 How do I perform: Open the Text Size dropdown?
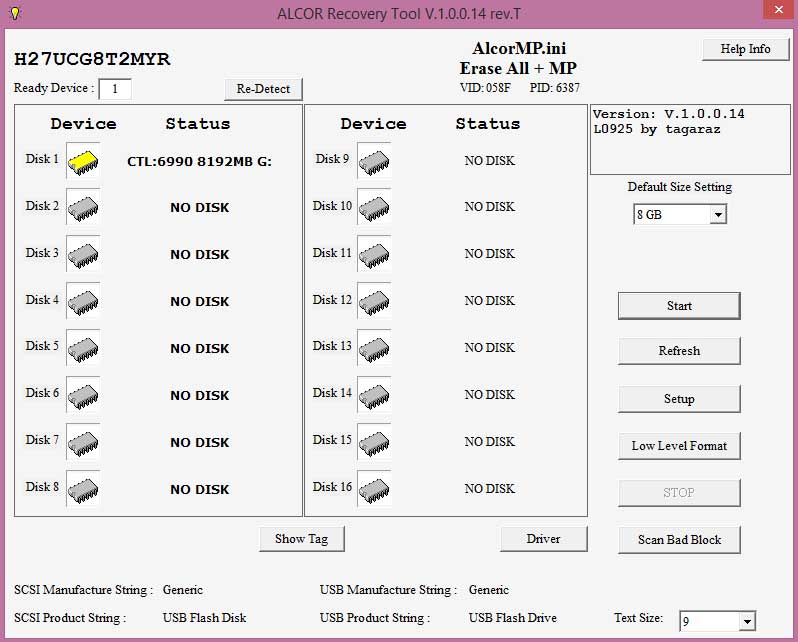(747, 621)
